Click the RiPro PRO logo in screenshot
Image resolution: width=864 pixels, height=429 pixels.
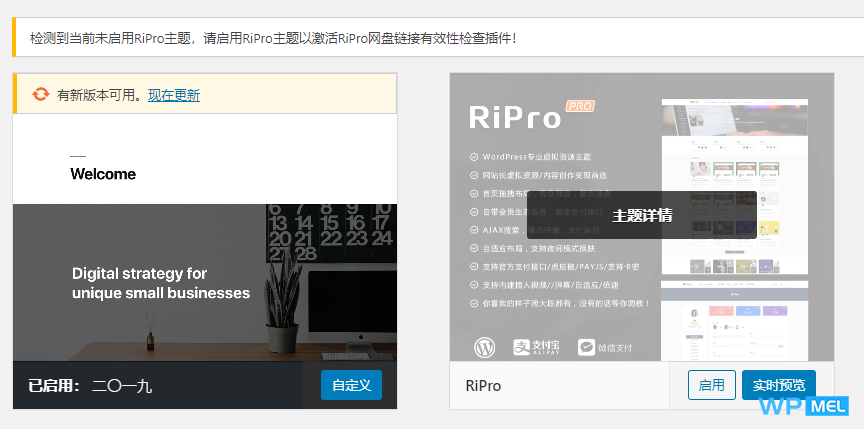[x=532, y=114]
